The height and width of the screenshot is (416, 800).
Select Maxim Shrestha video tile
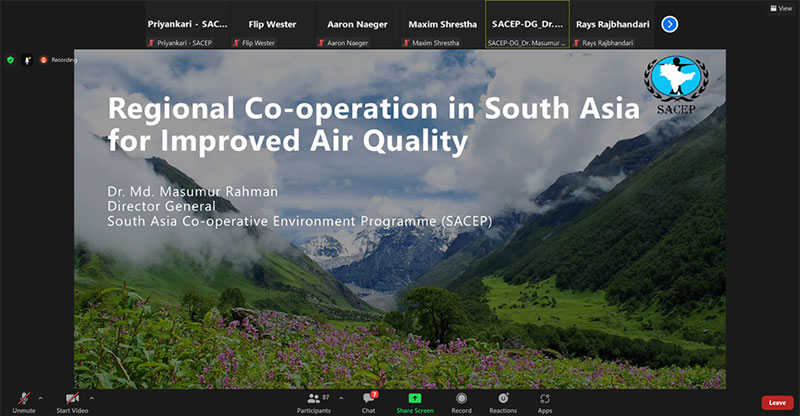(442, 24)
